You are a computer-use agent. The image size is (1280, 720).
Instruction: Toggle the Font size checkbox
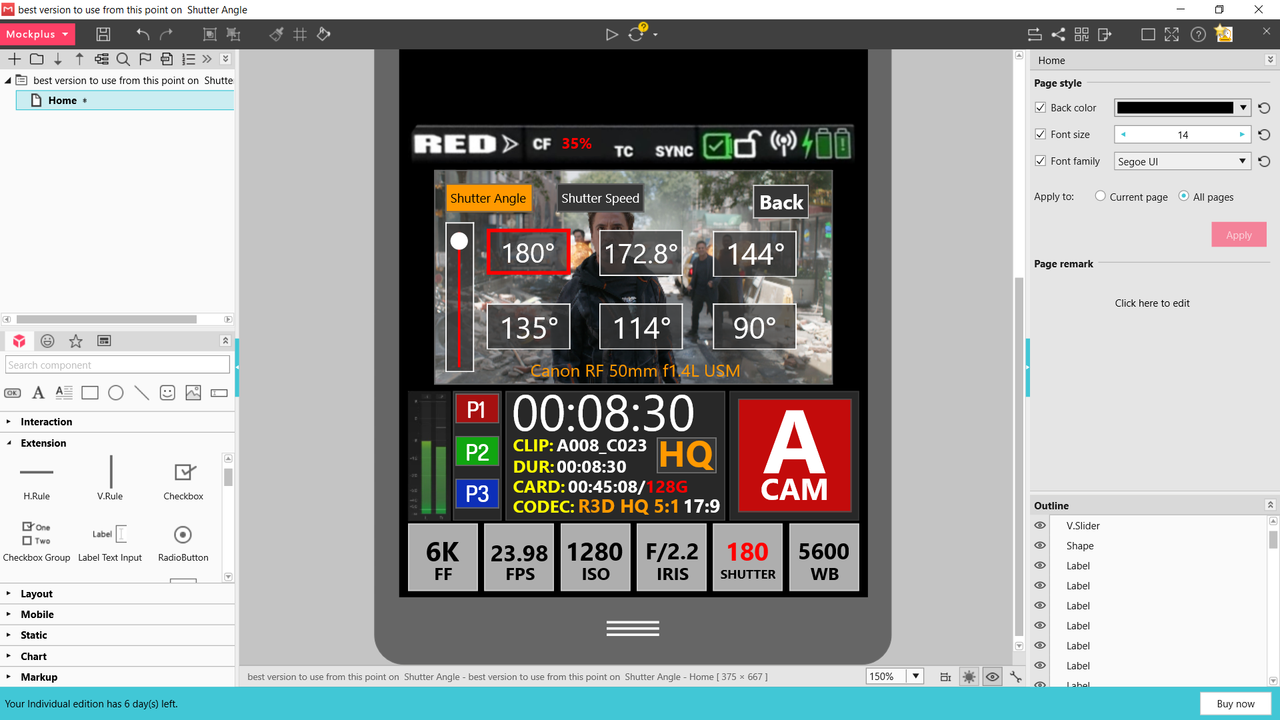point(1041,134)
